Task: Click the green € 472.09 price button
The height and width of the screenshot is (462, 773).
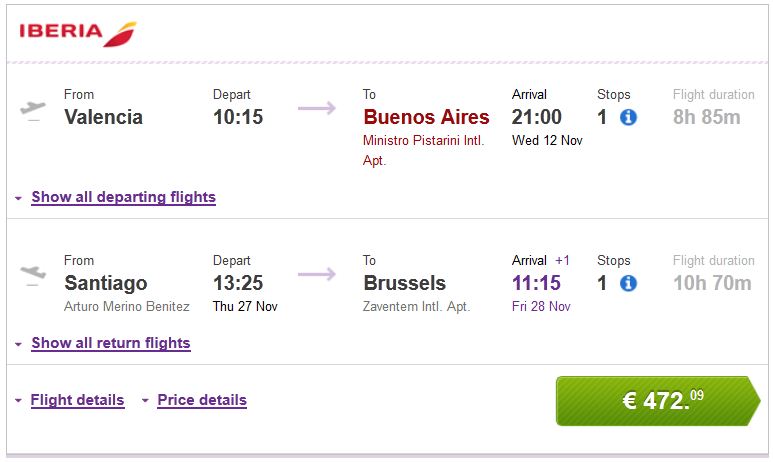Action: (x=656, y=400)
